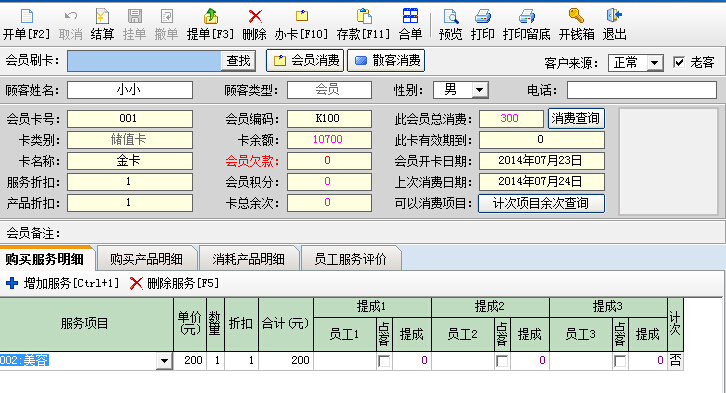This screenshot has width=726, height=393.
Task: Click the blue plus 增加服务 icon
Action: (x=12, y=283)
